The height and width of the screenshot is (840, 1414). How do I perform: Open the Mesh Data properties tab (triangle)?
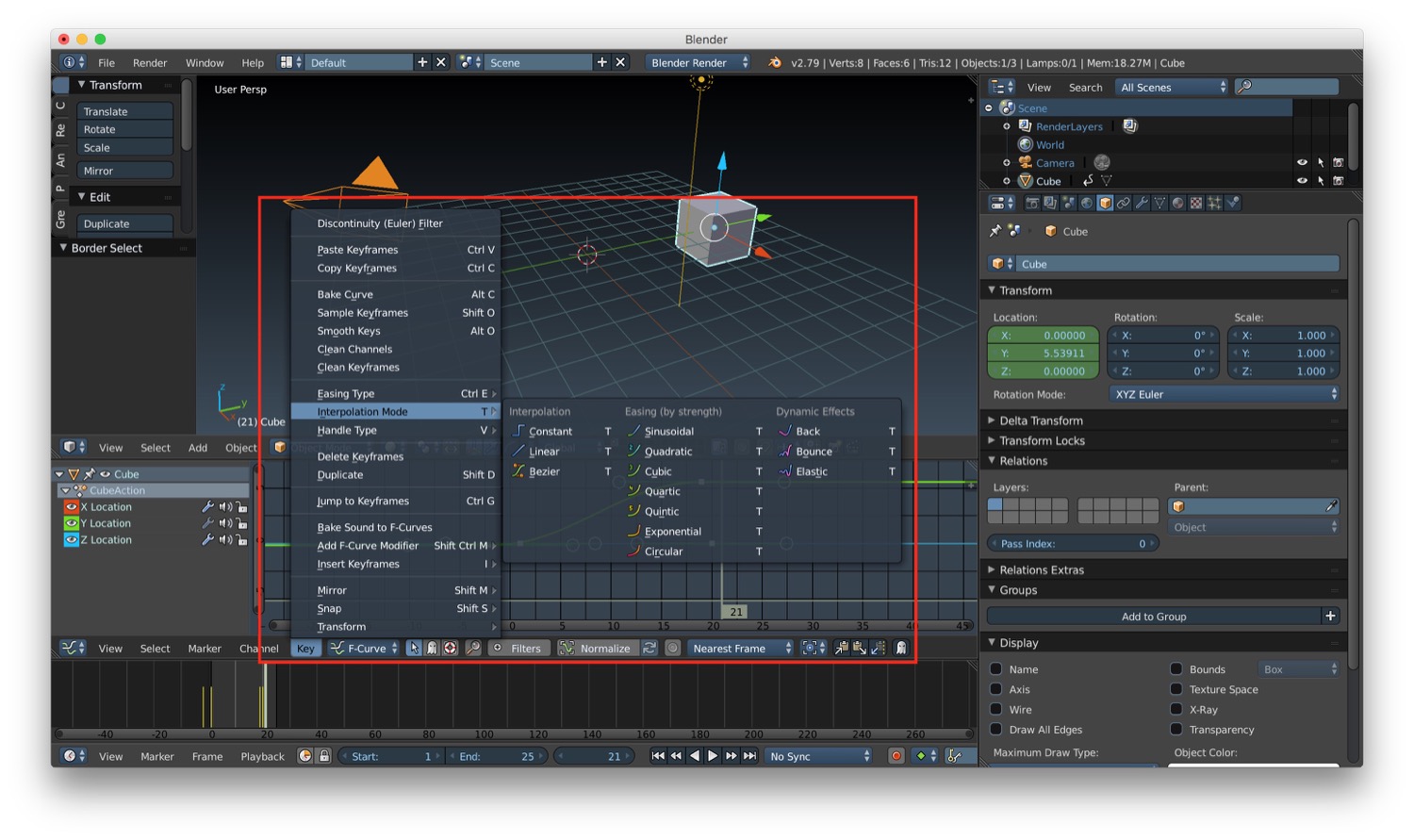(1159, 203)
